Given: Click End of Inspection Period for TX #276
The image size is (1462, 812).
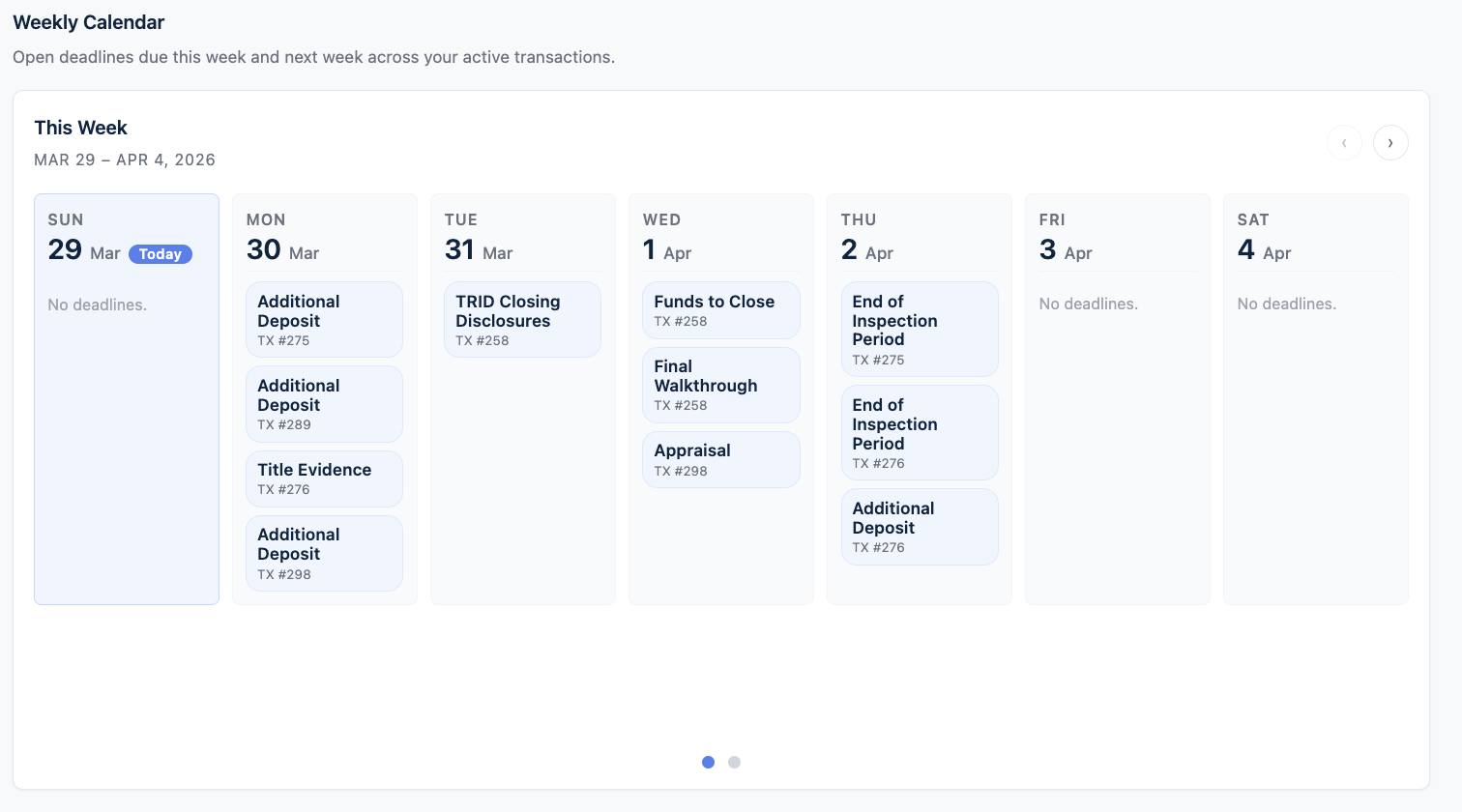Looking at the screenshot, I should tap(919, 432).
